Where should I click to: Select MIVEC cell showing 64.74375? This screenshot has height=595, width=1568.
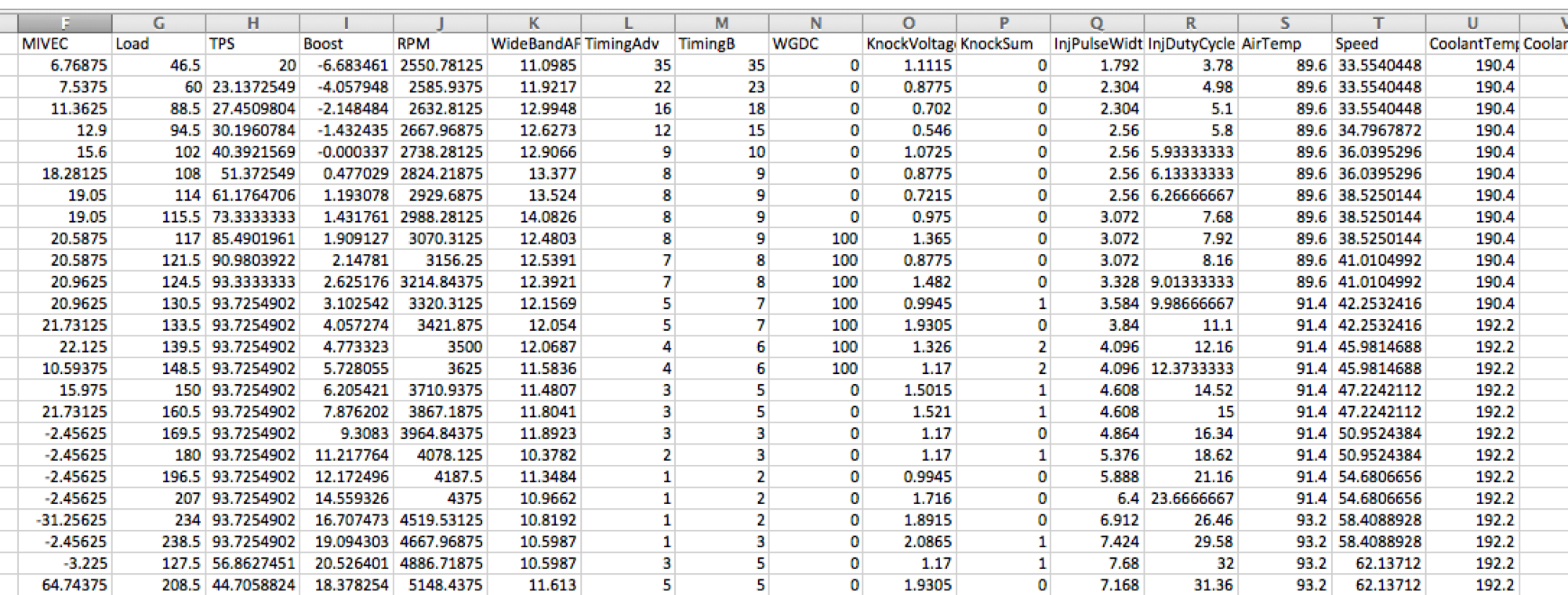point(65,586)
